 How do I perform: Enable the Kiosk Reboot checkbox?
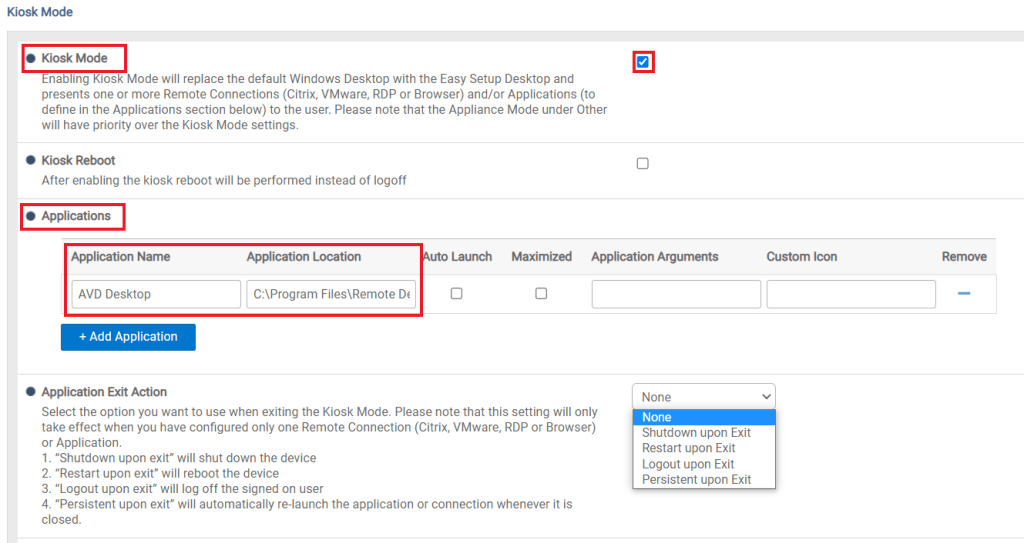[643, 164]
